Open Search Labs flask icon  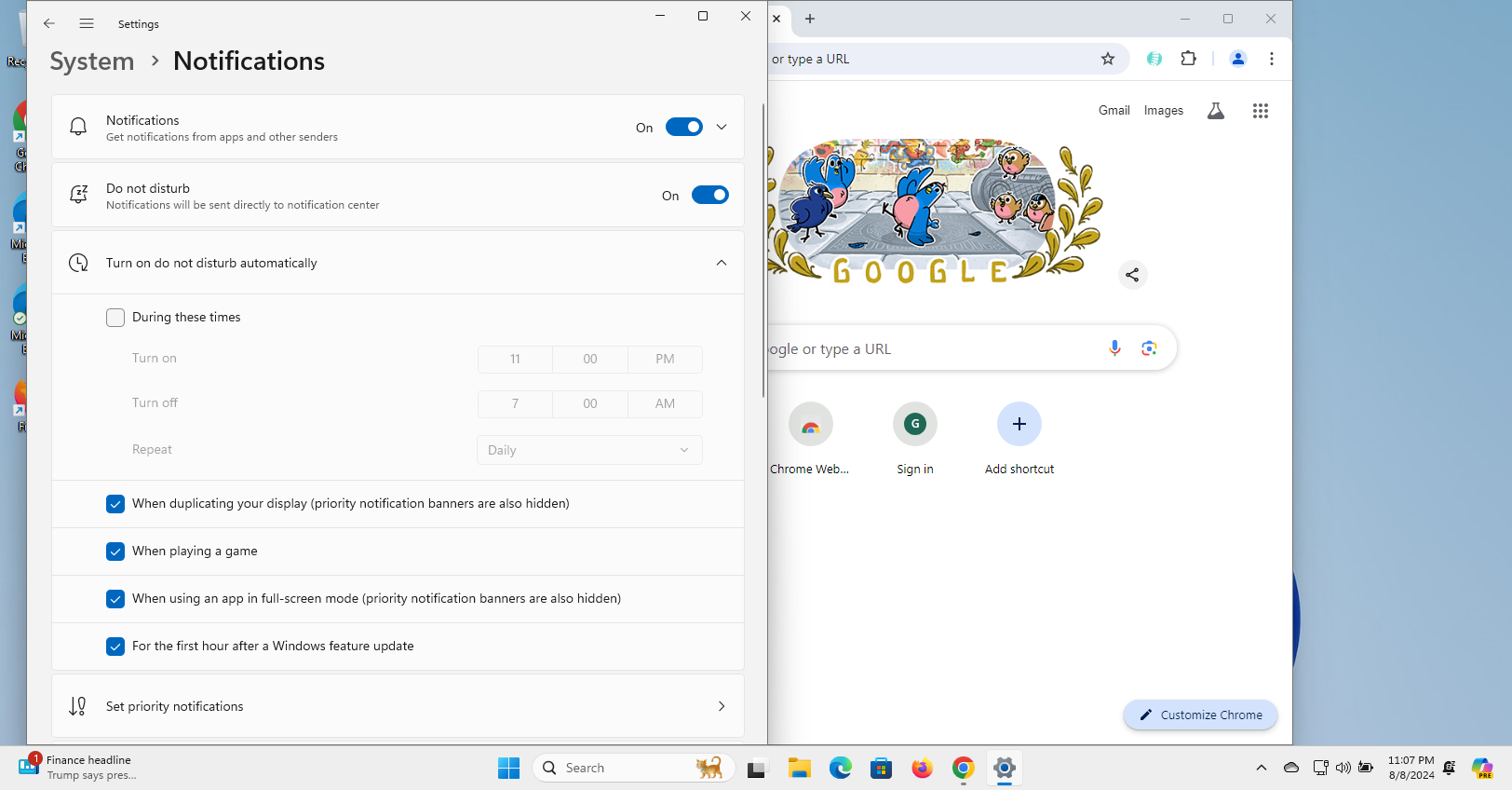[x=1216, y=111]
